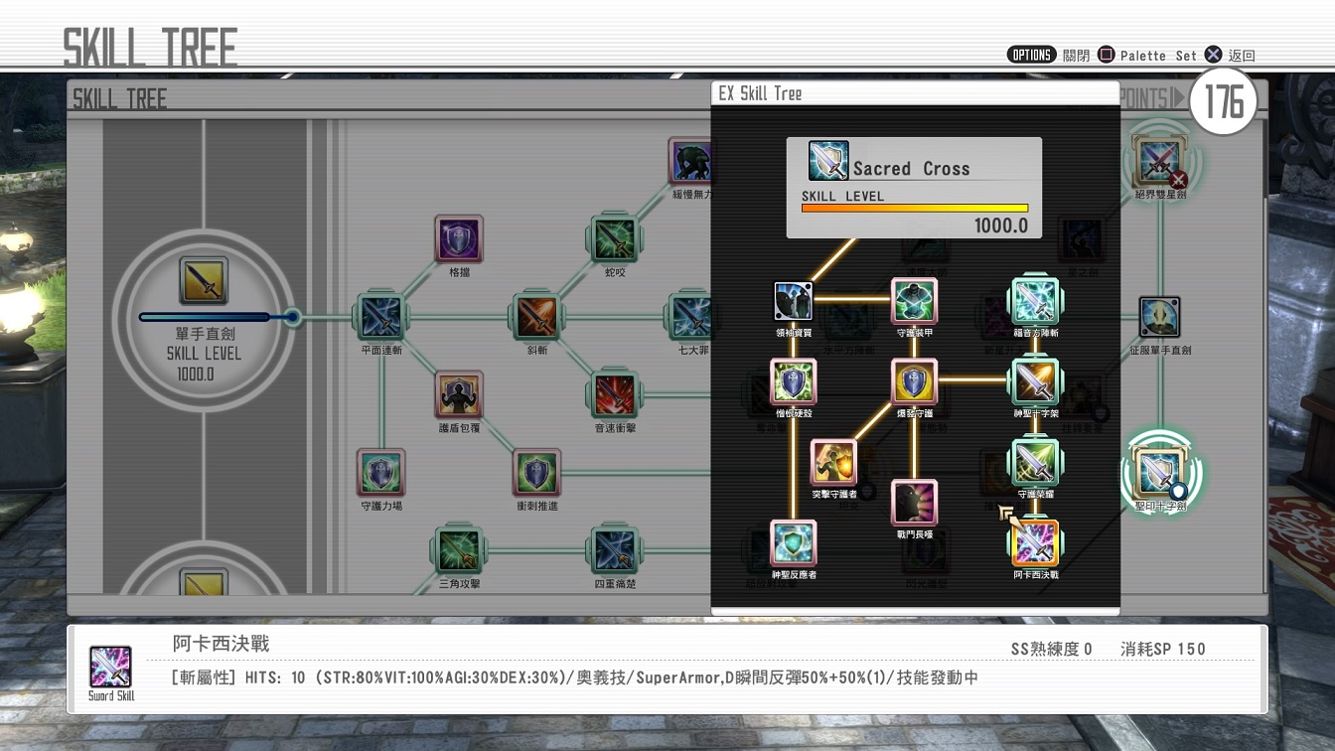Screen dimensions: 1335x751
Task: Click the 消耗SP 150 text
Action: click(x=1163, y=649)
